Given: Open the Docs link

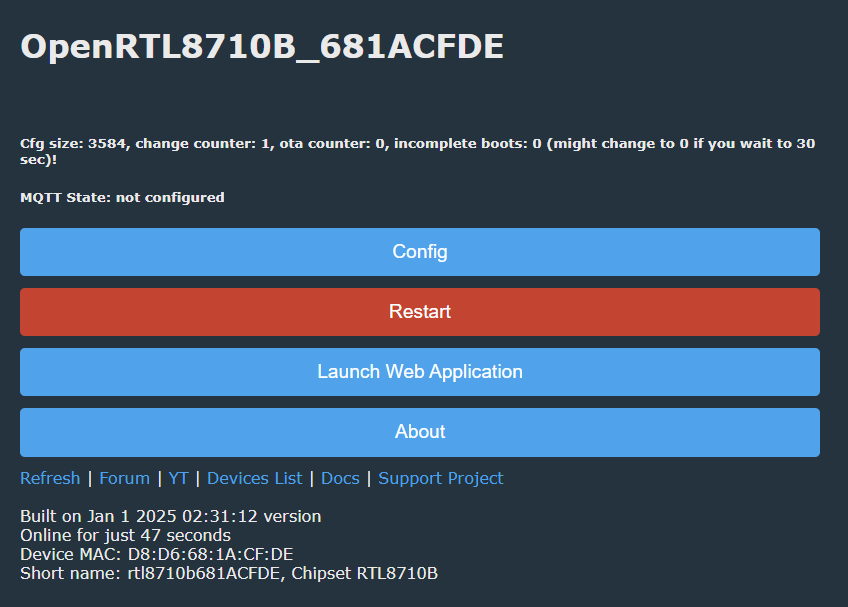Looking at the screenshot, I should [x=340, y=478].
